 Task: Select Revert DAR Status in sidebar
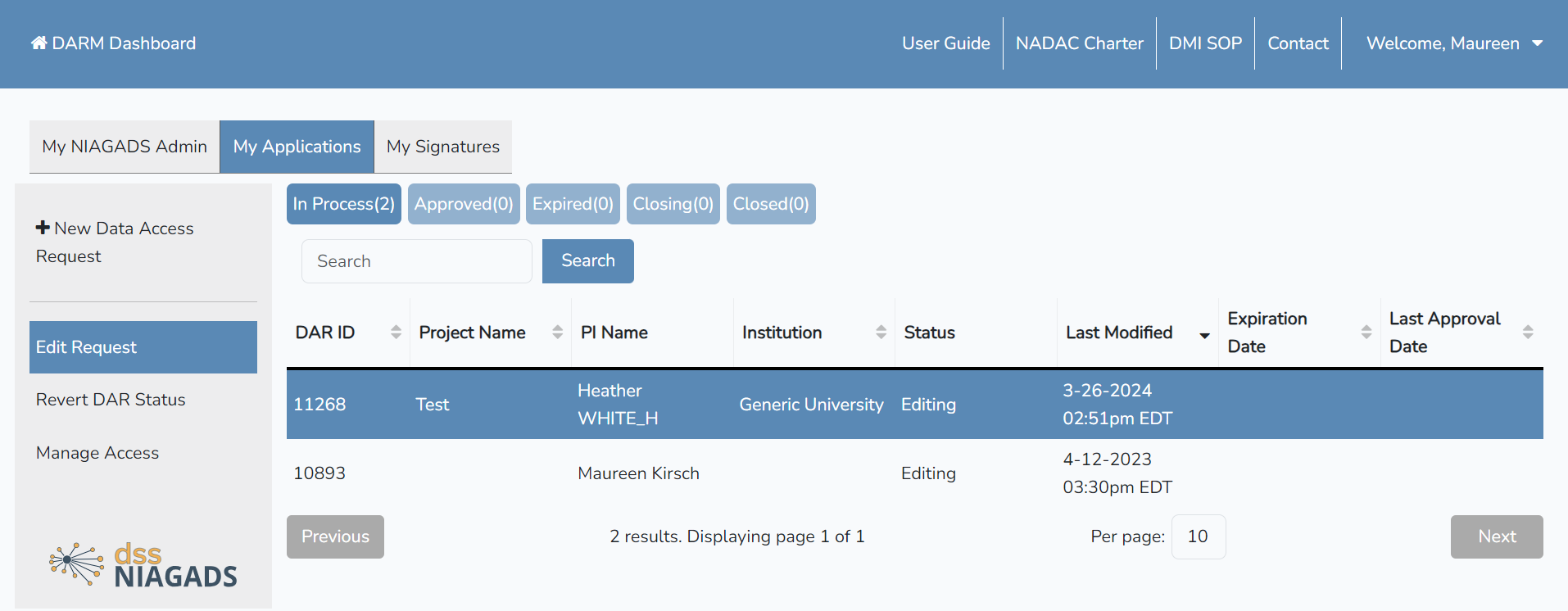coord(111,400)
